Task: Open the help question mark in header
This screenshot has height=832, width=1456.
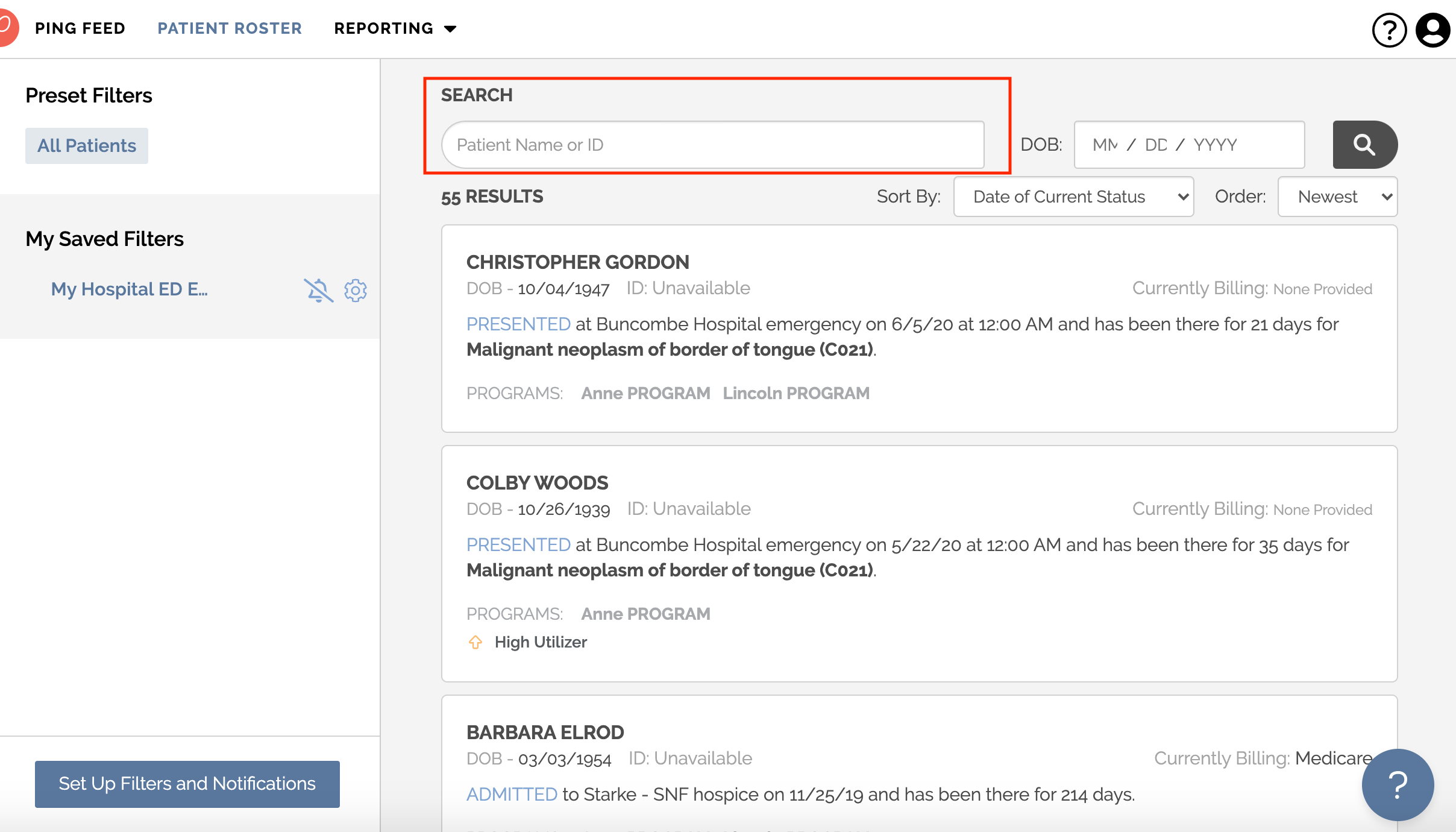Action: pyautogui.click(x=1389, y=30)
